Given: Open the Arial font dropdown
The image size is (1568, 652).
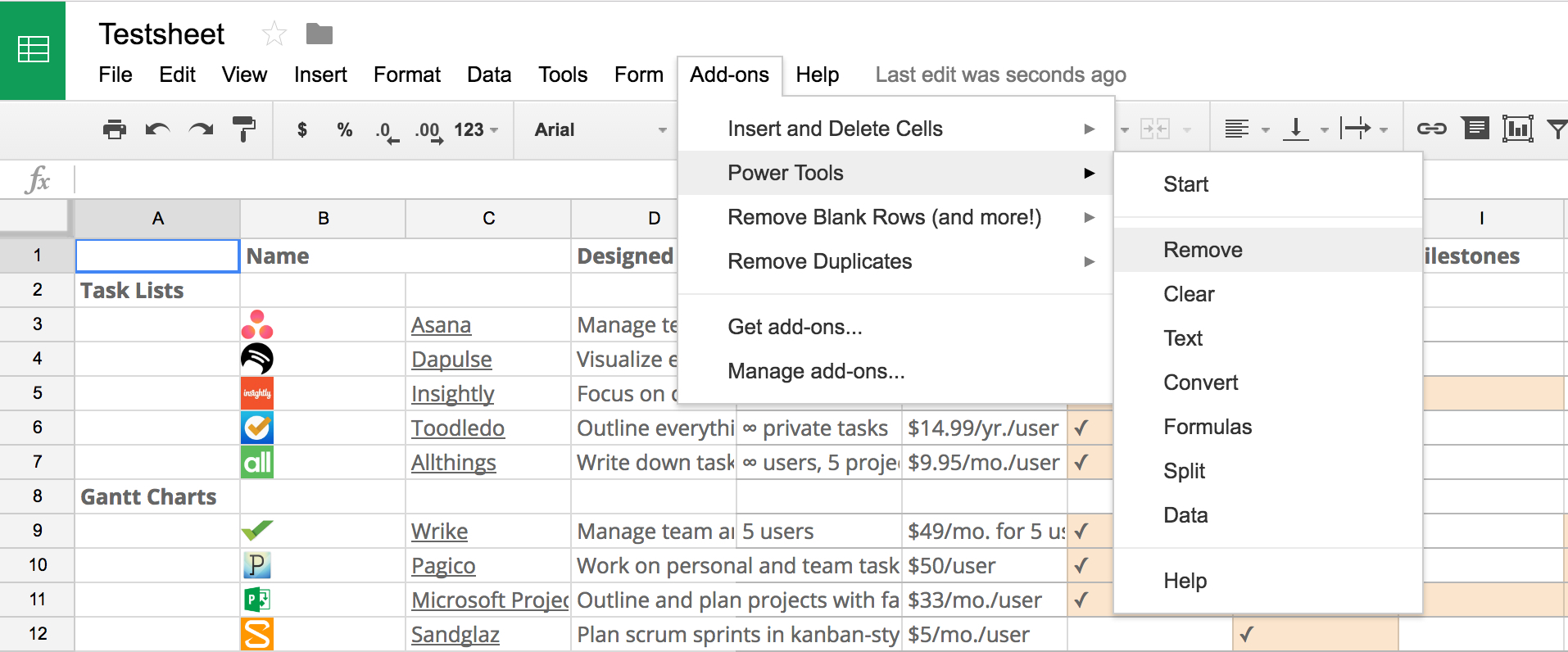Looking at the screenshot, I should [x=600, y=129].
